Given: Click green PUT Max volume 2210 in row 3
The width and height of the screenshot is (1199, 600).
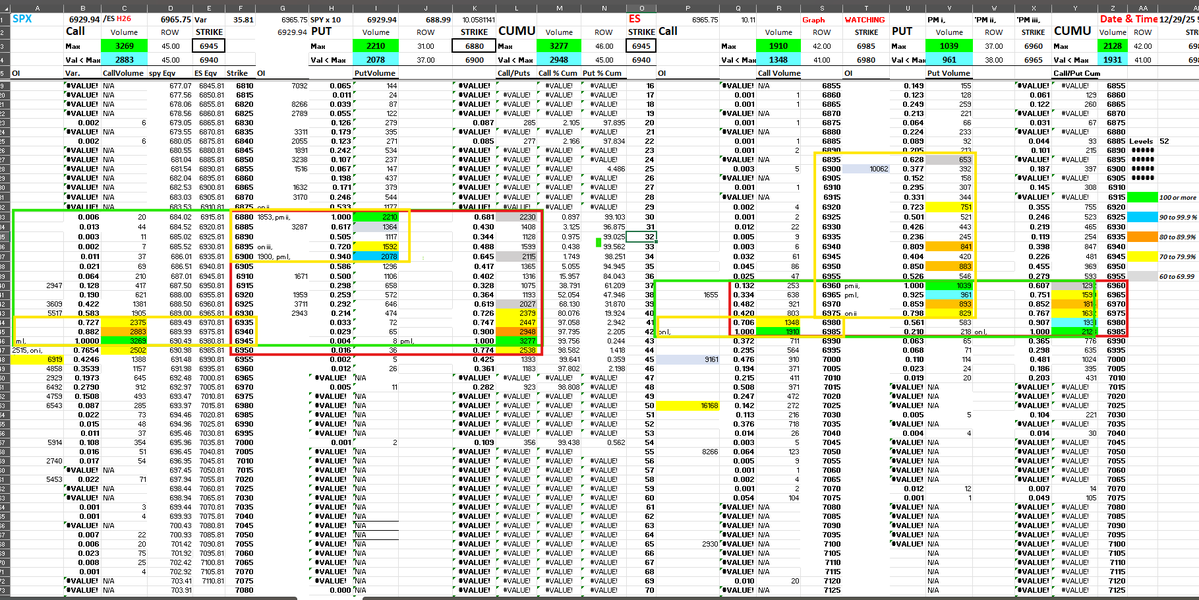Looking at the screenshot, I should click(x=375, y=46).
